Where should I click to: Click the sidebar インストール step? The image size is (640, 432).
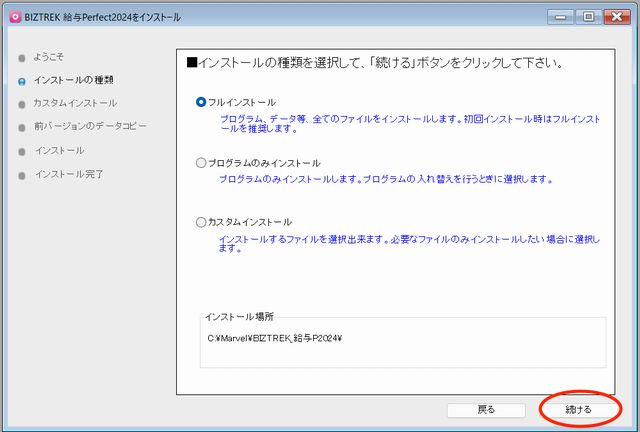pos(60,151)
